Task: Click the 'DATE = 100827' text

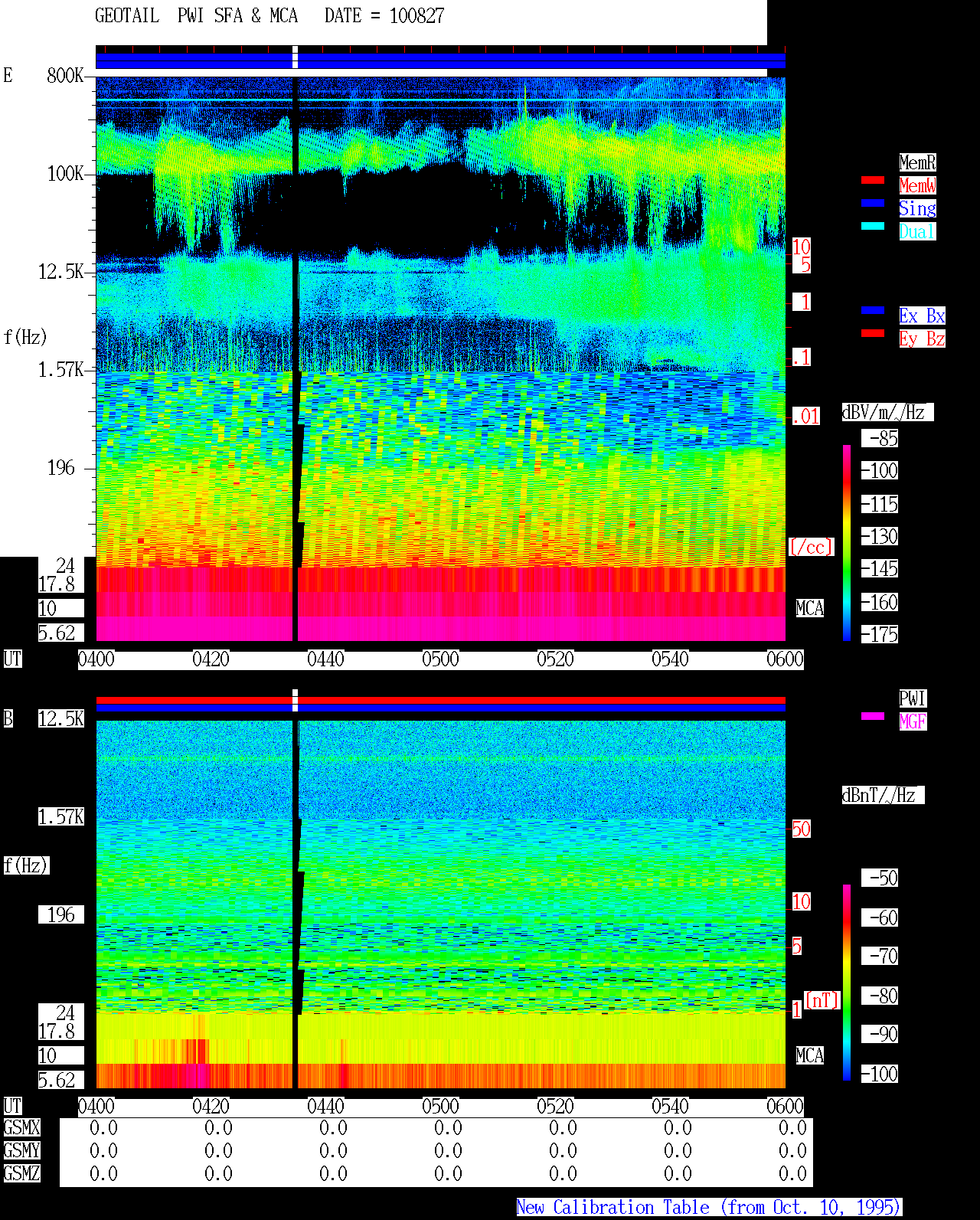Action: 384,16
